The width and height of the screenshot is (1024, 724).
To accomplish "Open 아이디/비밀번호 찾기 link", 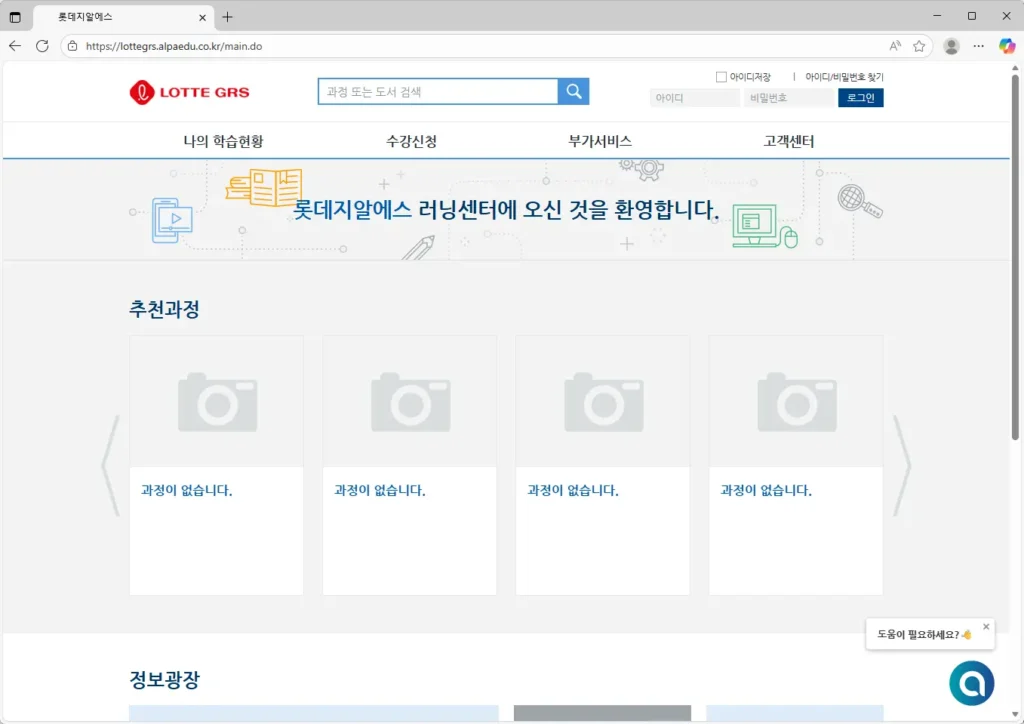I will 844,77.
